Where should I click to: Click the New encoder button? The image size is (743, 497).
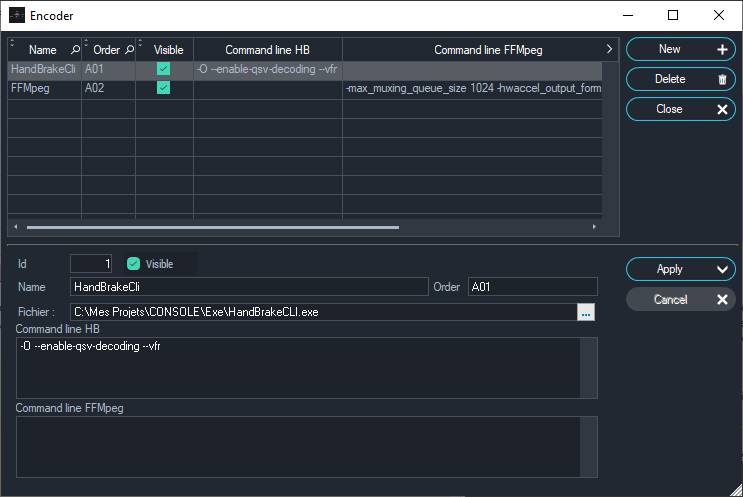click(x=680, y=49)
